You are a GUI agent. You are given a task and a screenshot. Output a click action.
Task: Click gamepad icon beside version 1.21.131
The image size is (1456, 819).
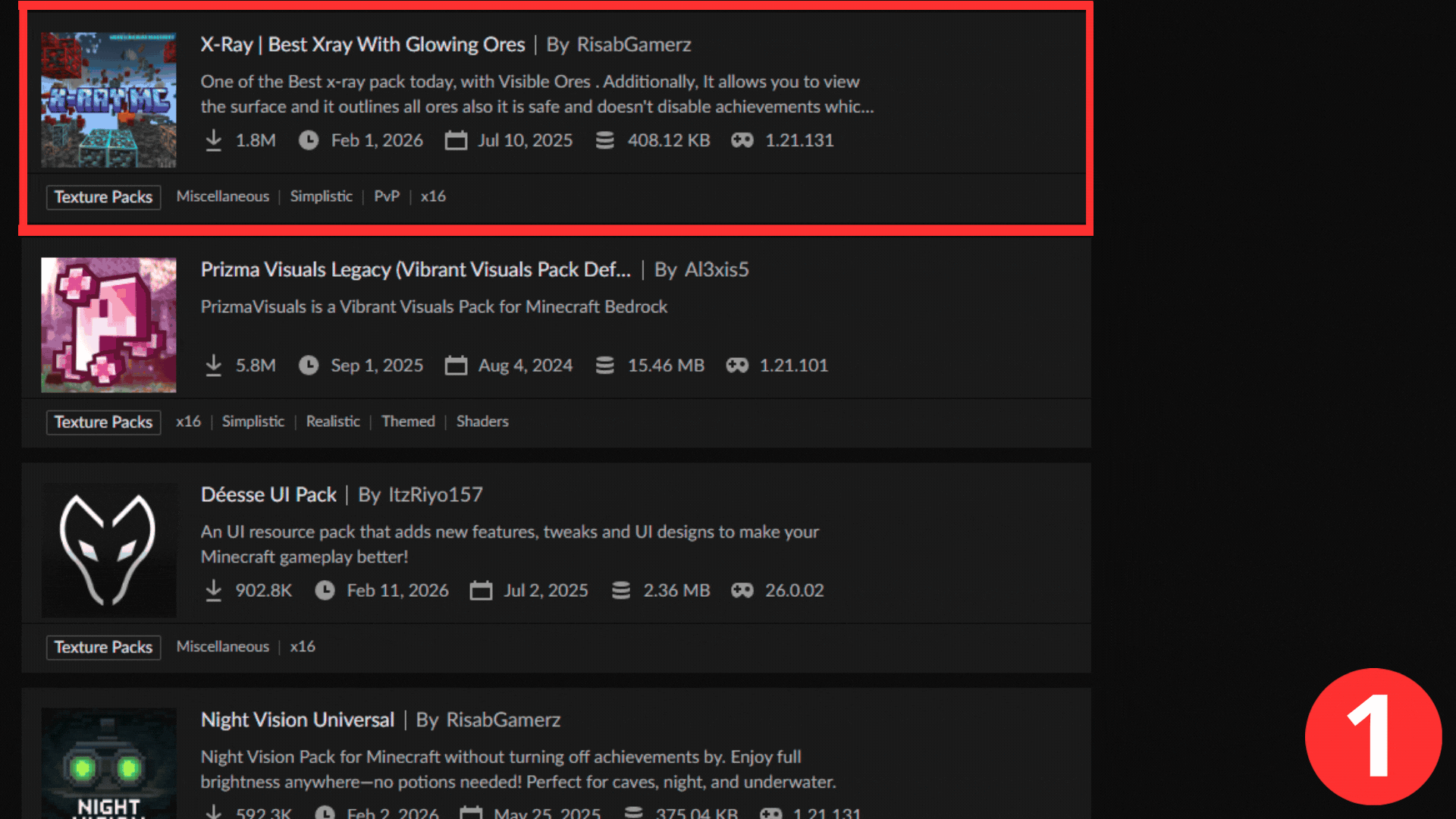click(x=742, y=140)
